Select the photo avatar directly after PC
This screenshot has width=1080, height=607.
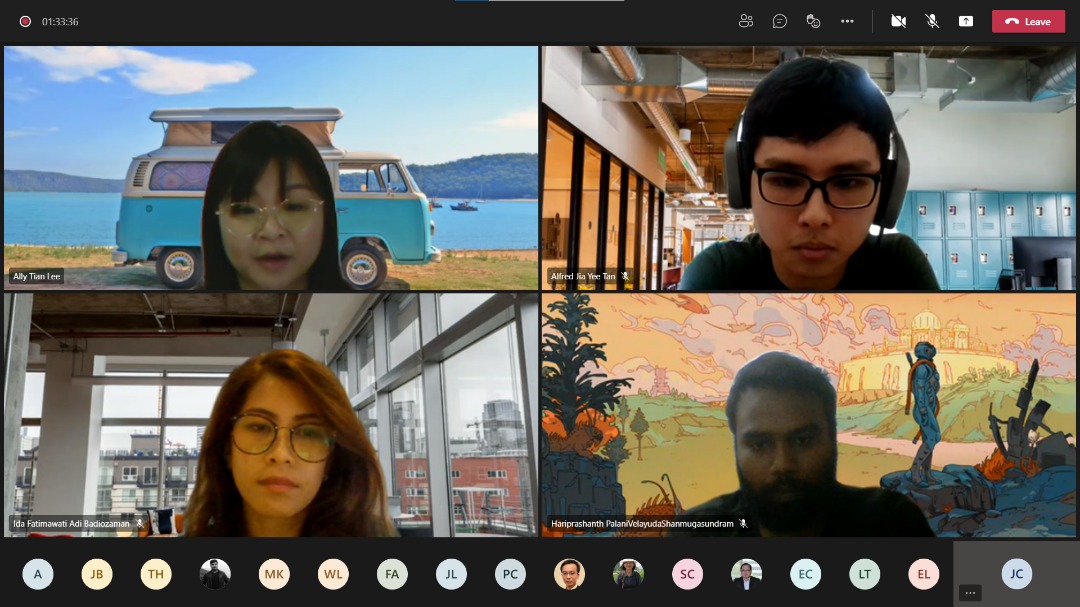point(570,574)
